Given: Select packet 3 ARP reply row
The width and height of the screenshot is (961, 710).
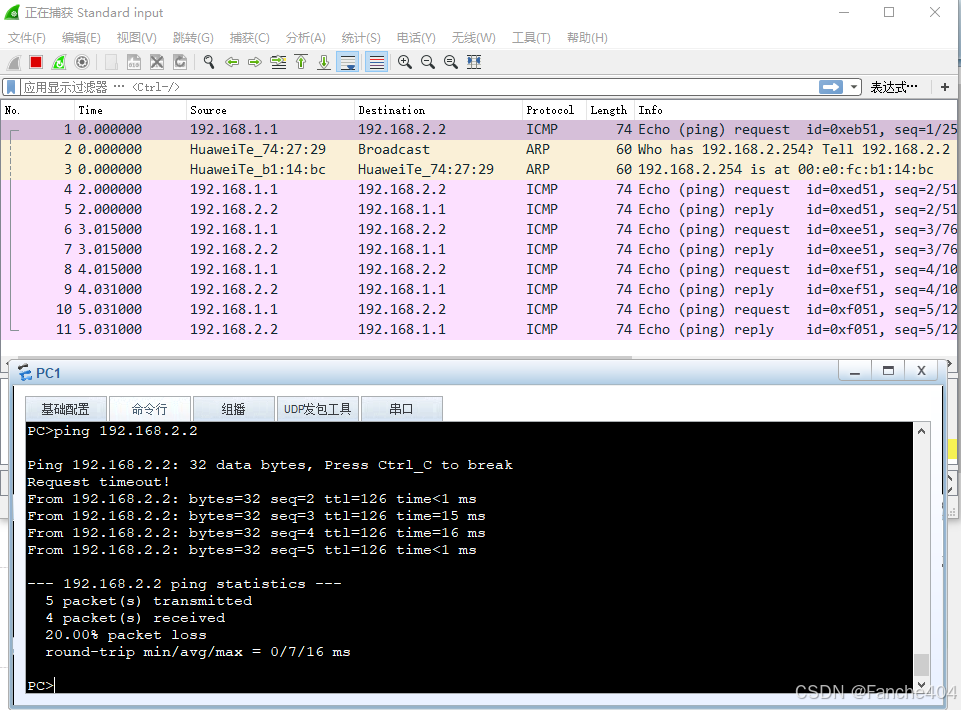Looking at the screenshot, I should coord(479,169).
